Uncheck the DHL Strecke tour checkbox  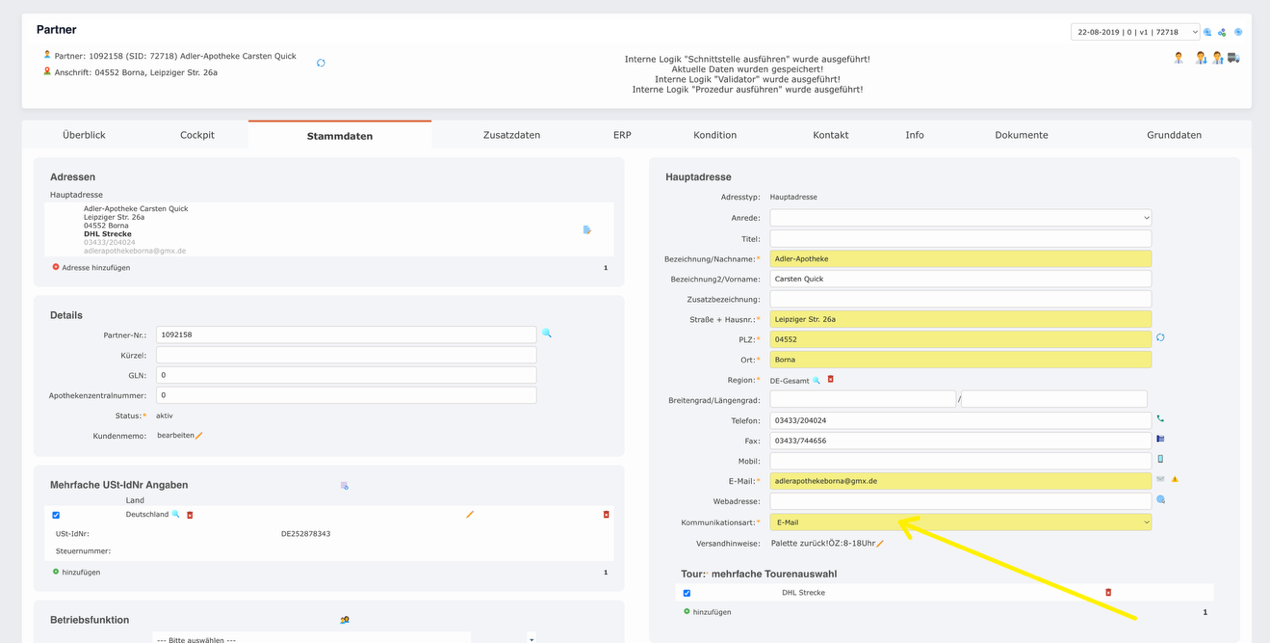687,592
